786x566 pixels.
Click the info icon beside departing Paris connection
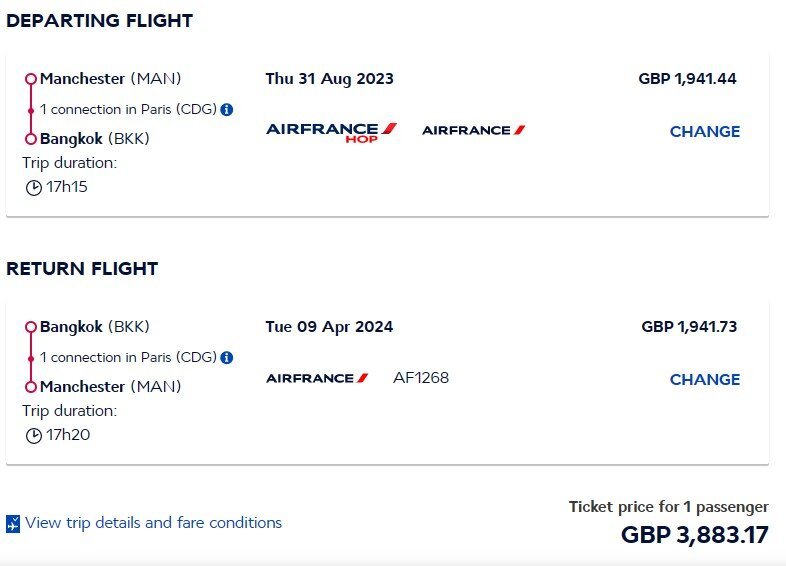tap(227, 109)
